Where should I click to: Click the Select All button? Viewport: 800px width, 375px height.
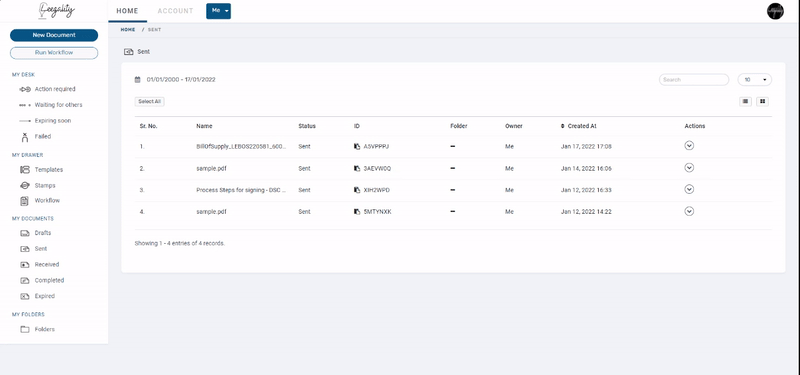149,102
